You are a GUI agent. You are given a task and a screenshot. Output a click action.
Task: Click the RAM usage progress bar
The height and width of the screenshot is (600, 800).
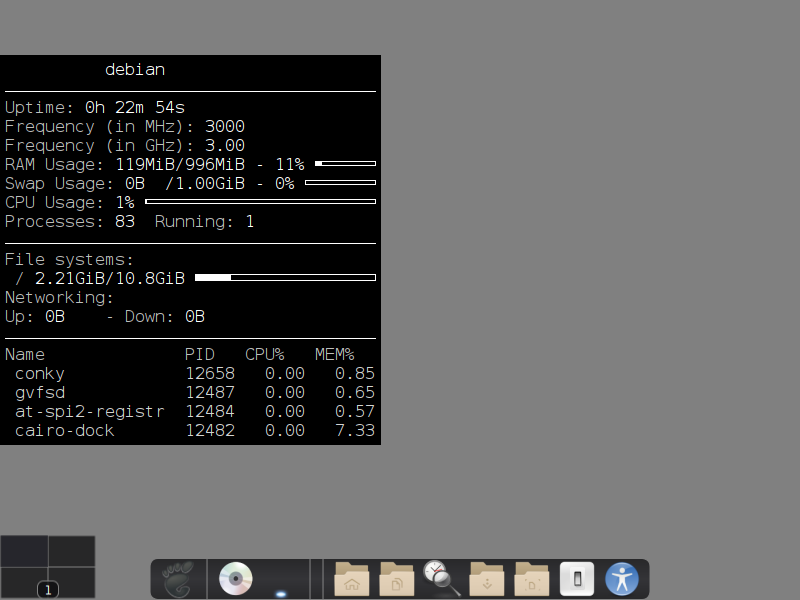[x=343, y=162]
